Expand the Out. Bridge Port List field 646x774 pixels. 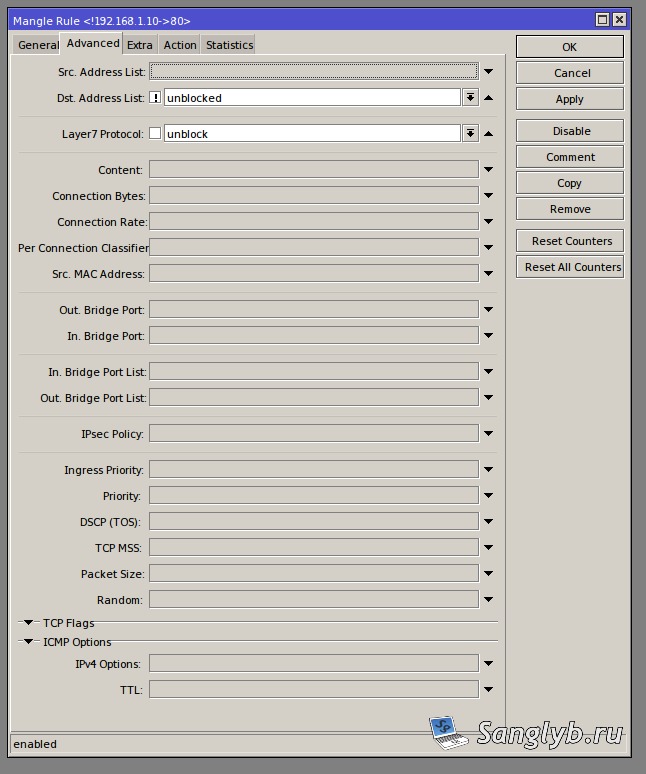tap(489, 397)
